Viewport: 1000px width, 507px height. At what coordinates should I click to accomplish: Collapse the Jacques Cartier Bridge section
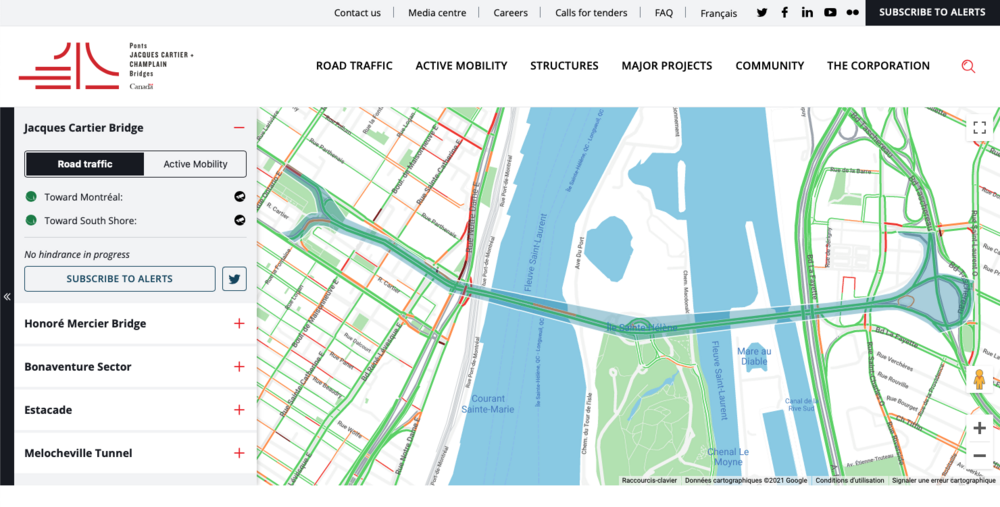(x=239, y=128)
